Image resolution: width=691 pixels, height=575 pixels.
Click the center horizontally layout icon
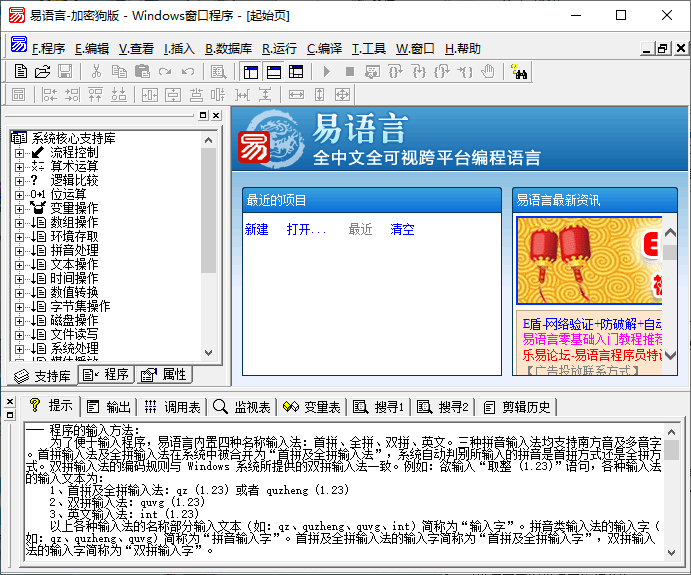[150, 94]
